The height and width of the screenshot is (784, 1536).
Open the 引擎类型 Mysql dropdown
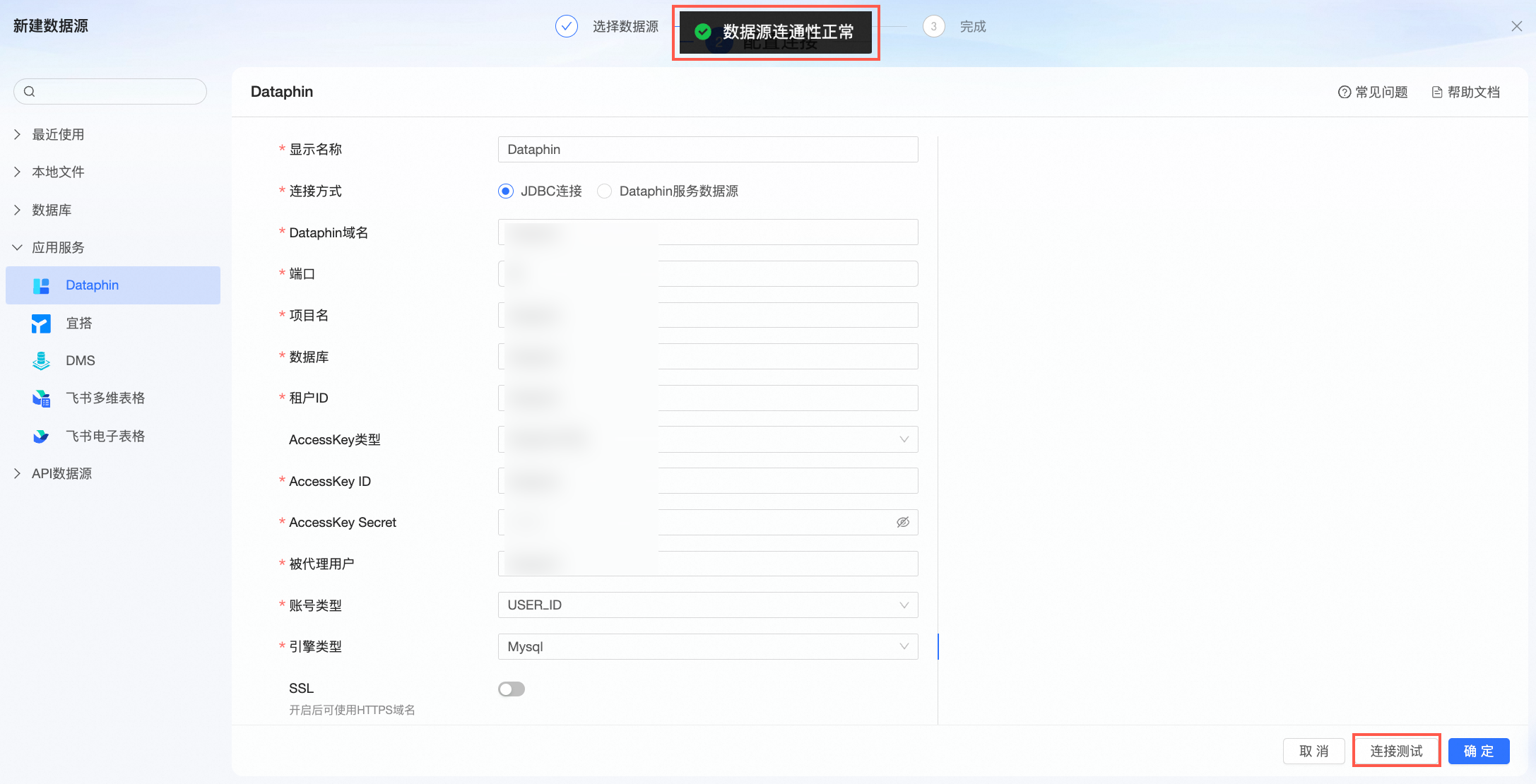coord(707,647)
